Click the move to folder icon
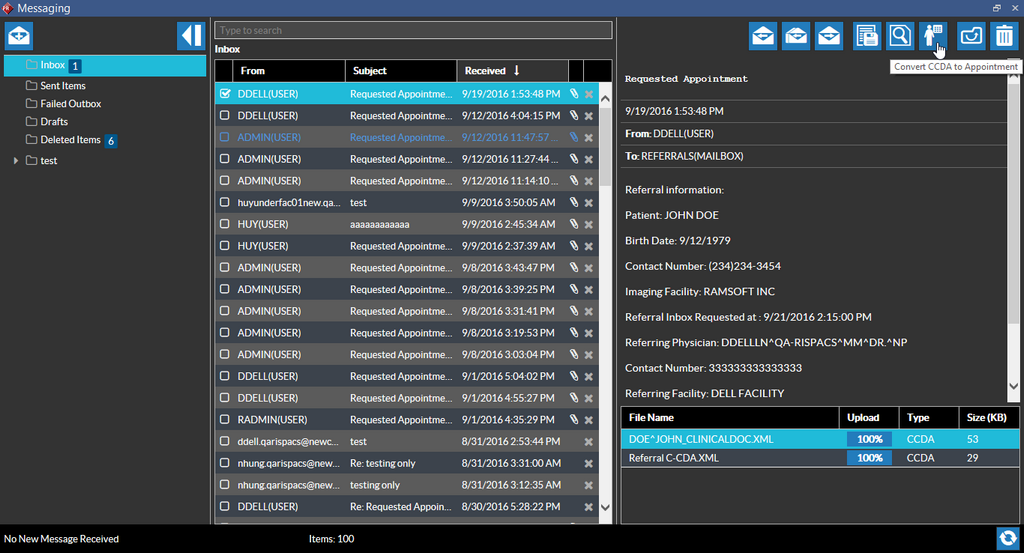 [x=971, y=36]
